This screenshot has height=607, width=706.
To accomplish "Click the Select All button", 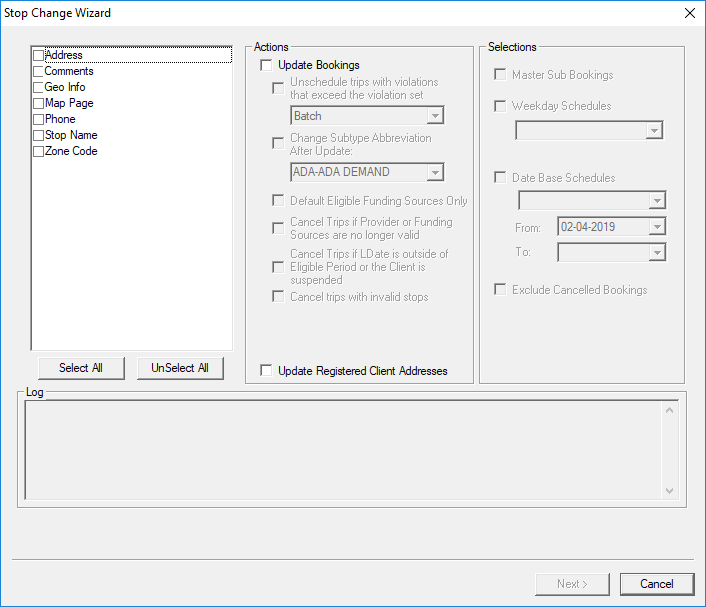I will pos(80,368).
